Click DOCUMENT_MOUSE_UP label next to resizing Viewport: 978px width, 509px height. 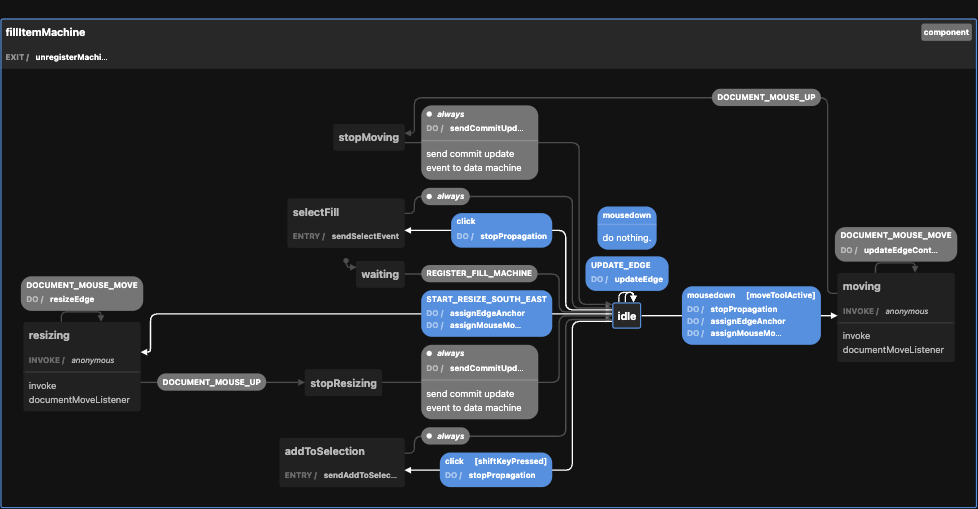pos(210,382)
